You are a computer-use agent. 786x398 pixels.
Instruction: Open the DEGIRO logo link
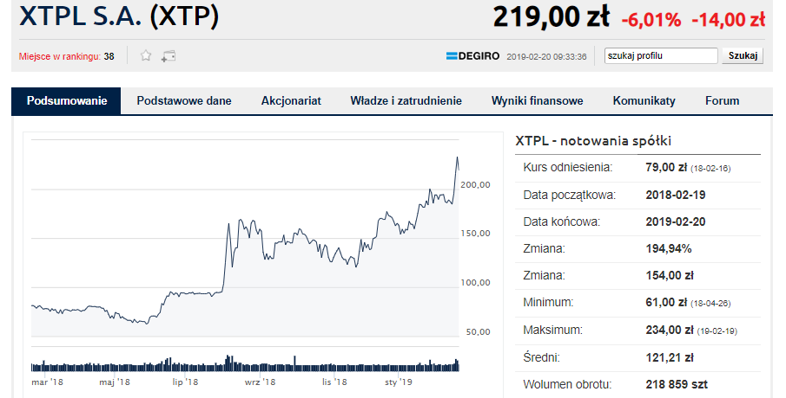click(x=473, y=56)
